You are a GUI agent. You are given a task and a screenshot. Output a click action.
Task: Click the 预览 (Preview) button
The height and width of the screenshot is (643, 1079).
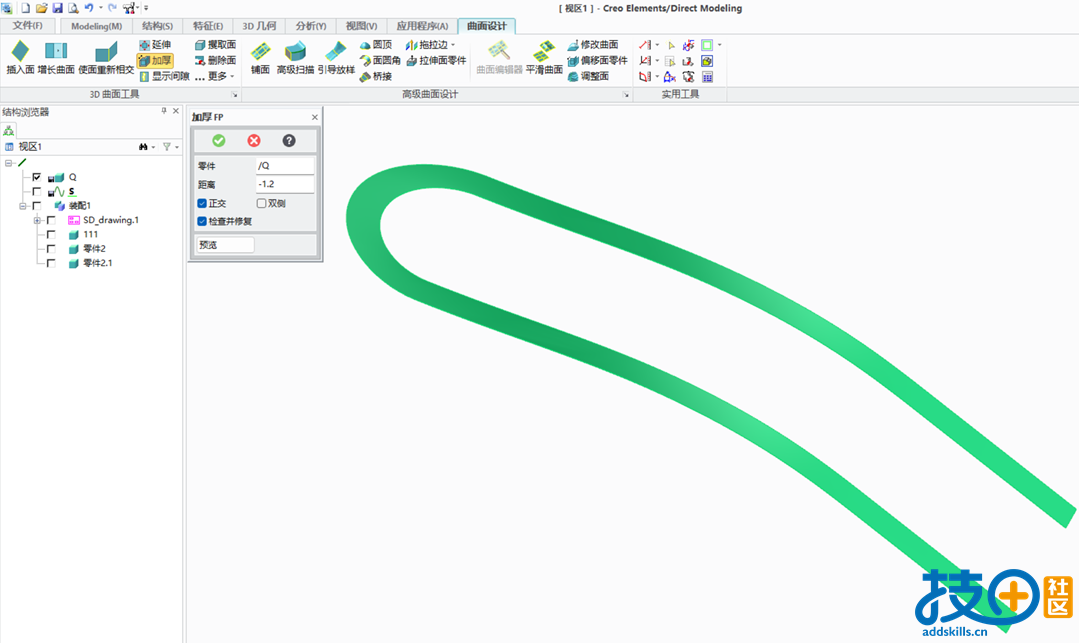(x=225, y=245)
